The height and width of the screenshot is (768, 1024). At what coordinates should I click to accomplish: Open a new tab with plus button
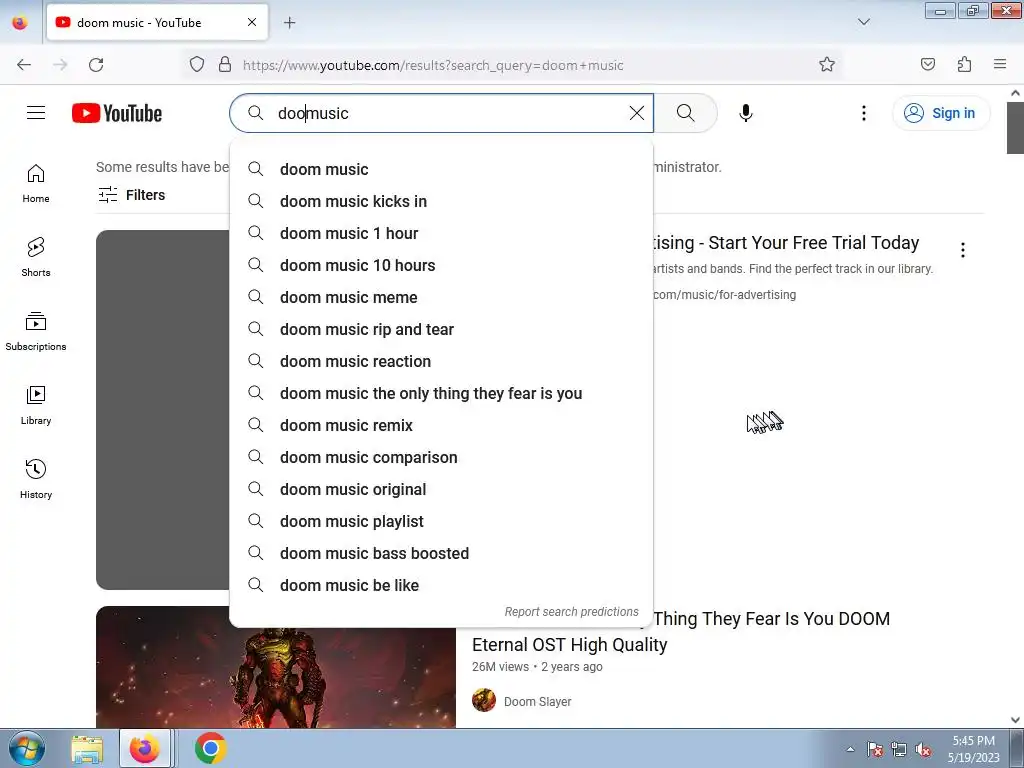coord(289,23)
